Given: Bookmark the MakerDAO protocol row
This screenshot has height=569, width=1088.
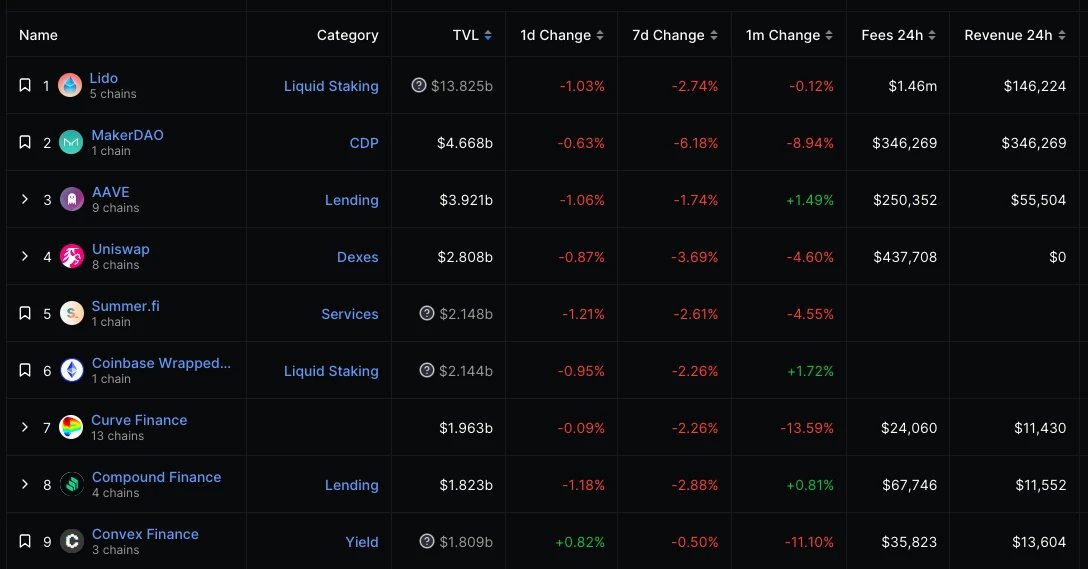Looking at the screenshot, I should (x=25, y=143).
